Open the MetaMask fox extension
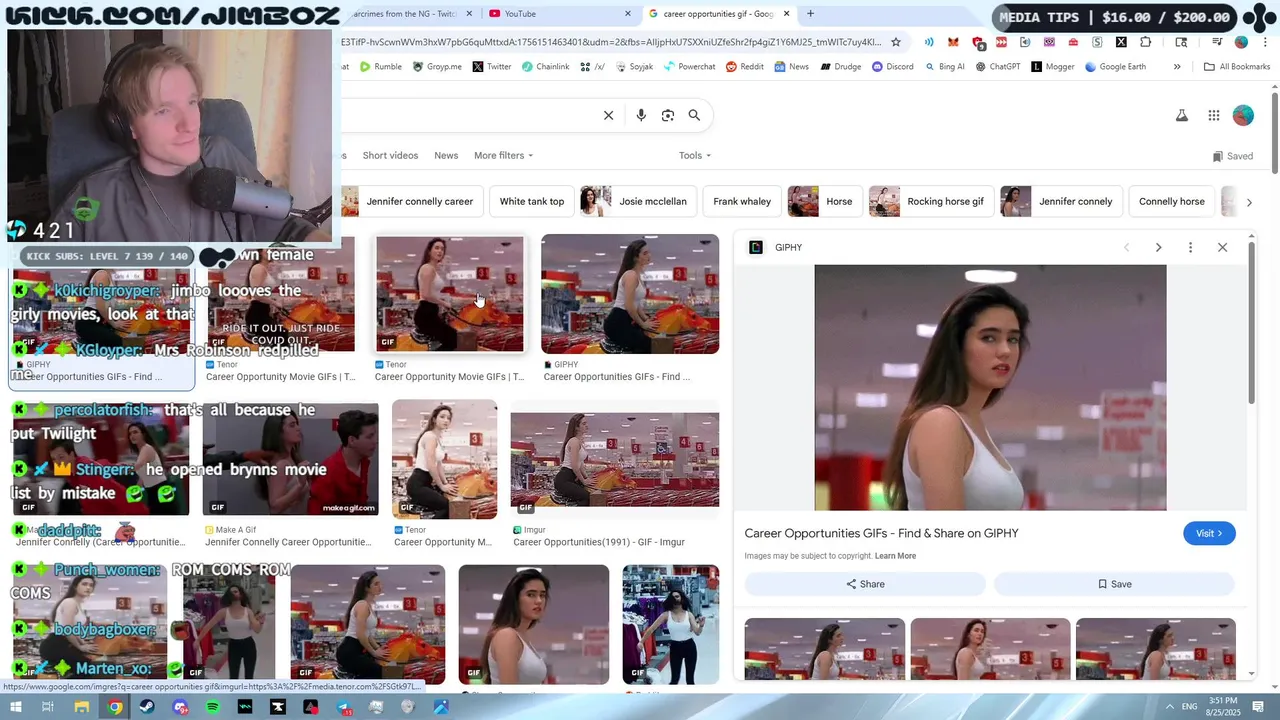The height and width of the screenshot is (720, 1280). pyautogui.click(x=953, y=42)
